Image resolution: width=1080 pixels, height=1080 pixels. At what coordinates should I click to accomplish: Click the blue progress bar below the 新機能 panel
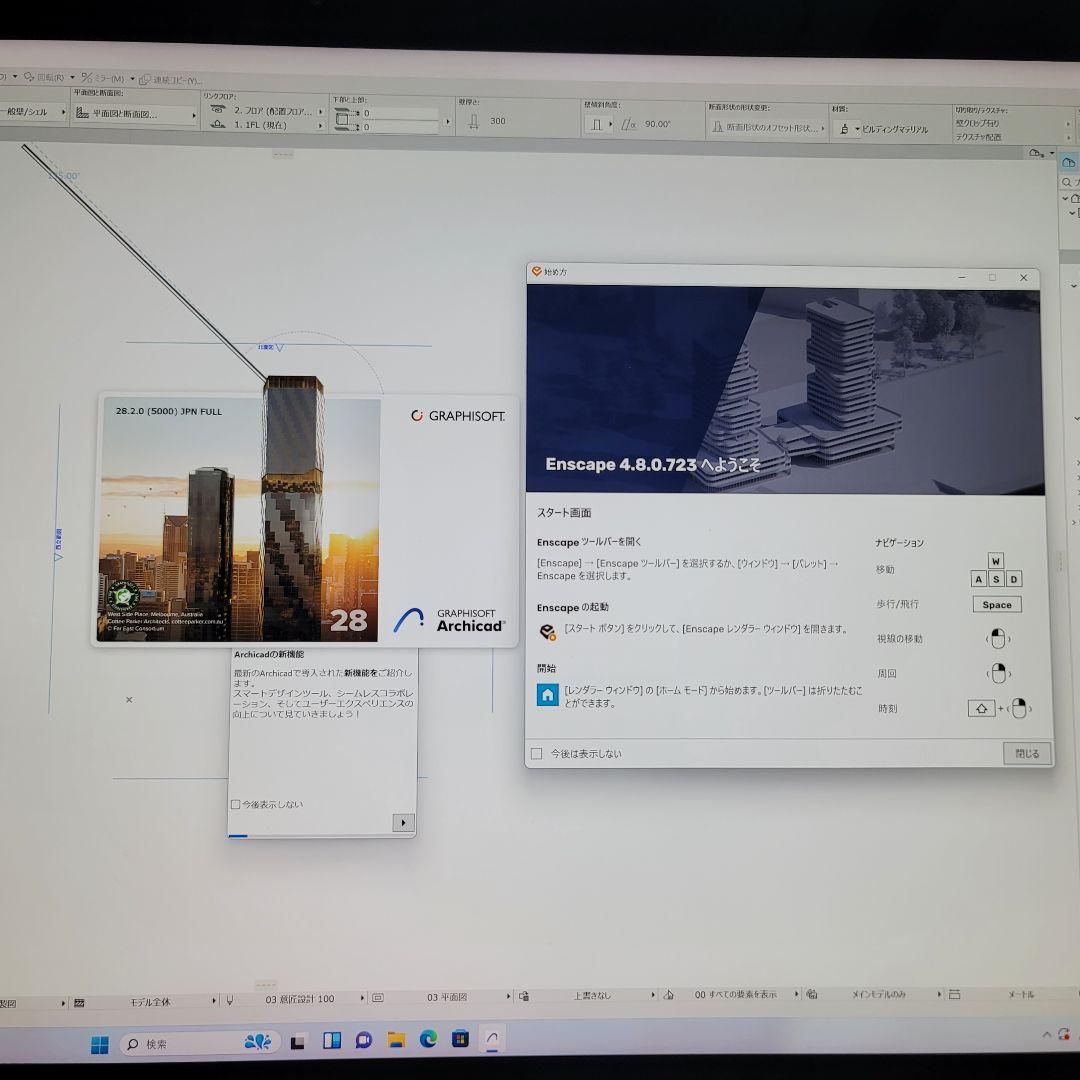pyautogui.click(x=239, y=836)
